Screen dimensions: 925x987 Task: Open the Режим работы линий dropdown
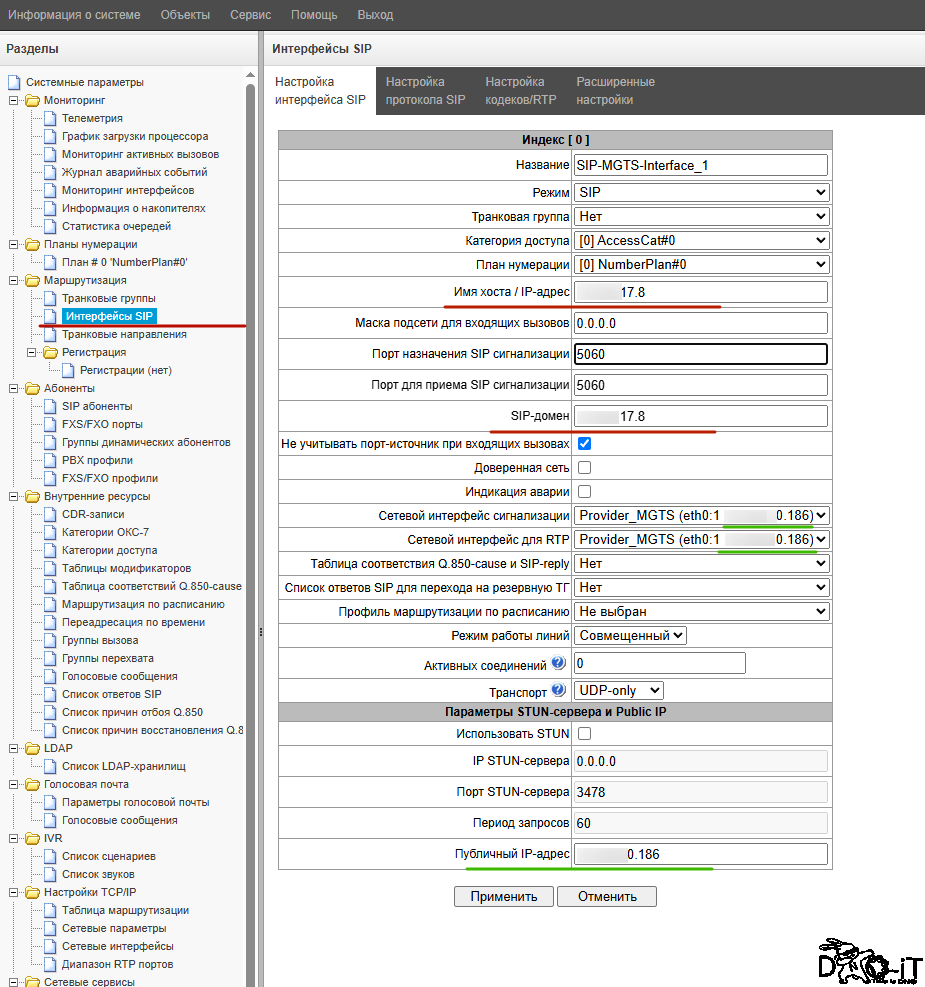tap(631, 636)
